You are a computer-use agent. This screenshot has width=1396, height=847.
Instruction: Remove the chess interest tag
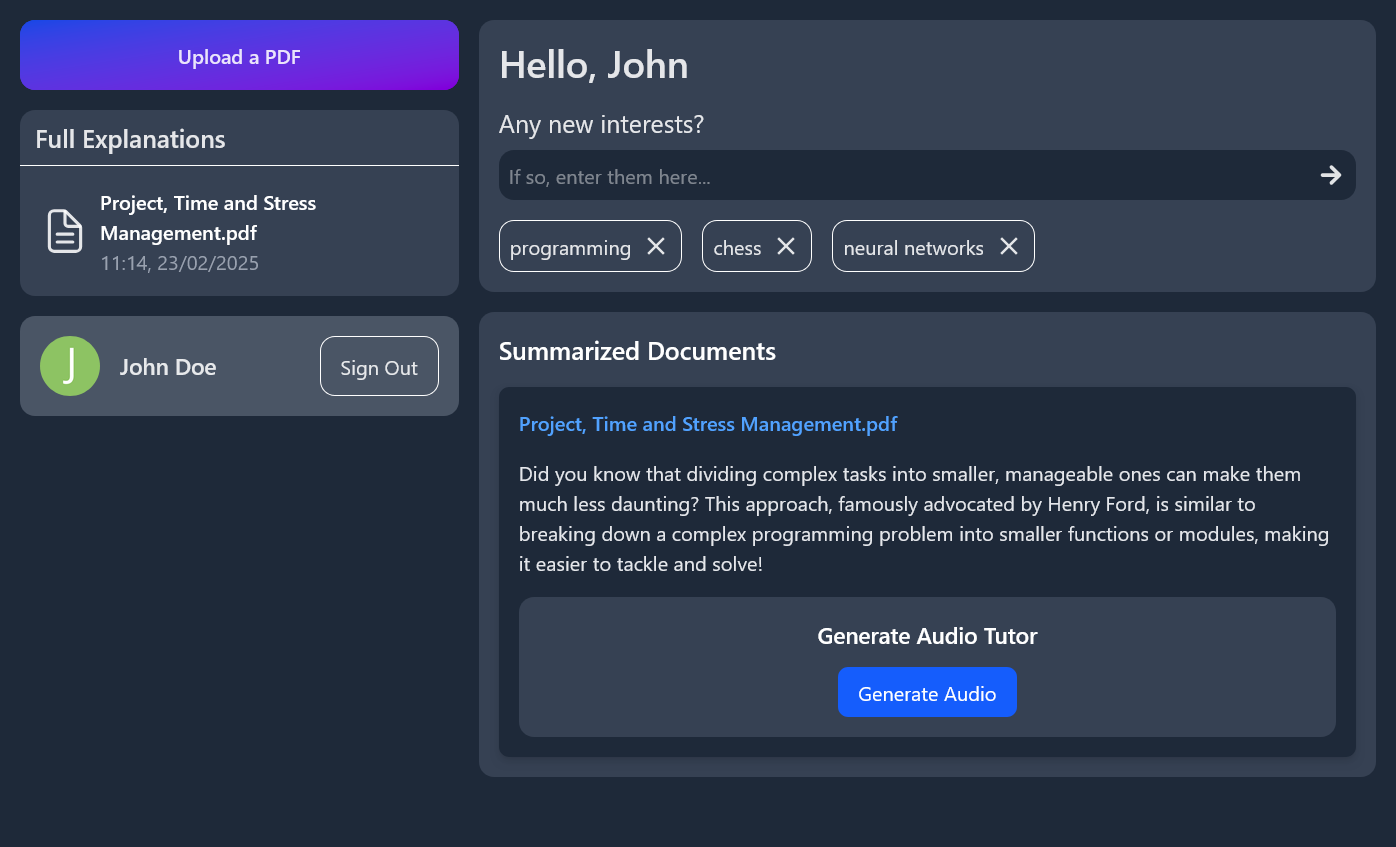click(x=786, y=246)
